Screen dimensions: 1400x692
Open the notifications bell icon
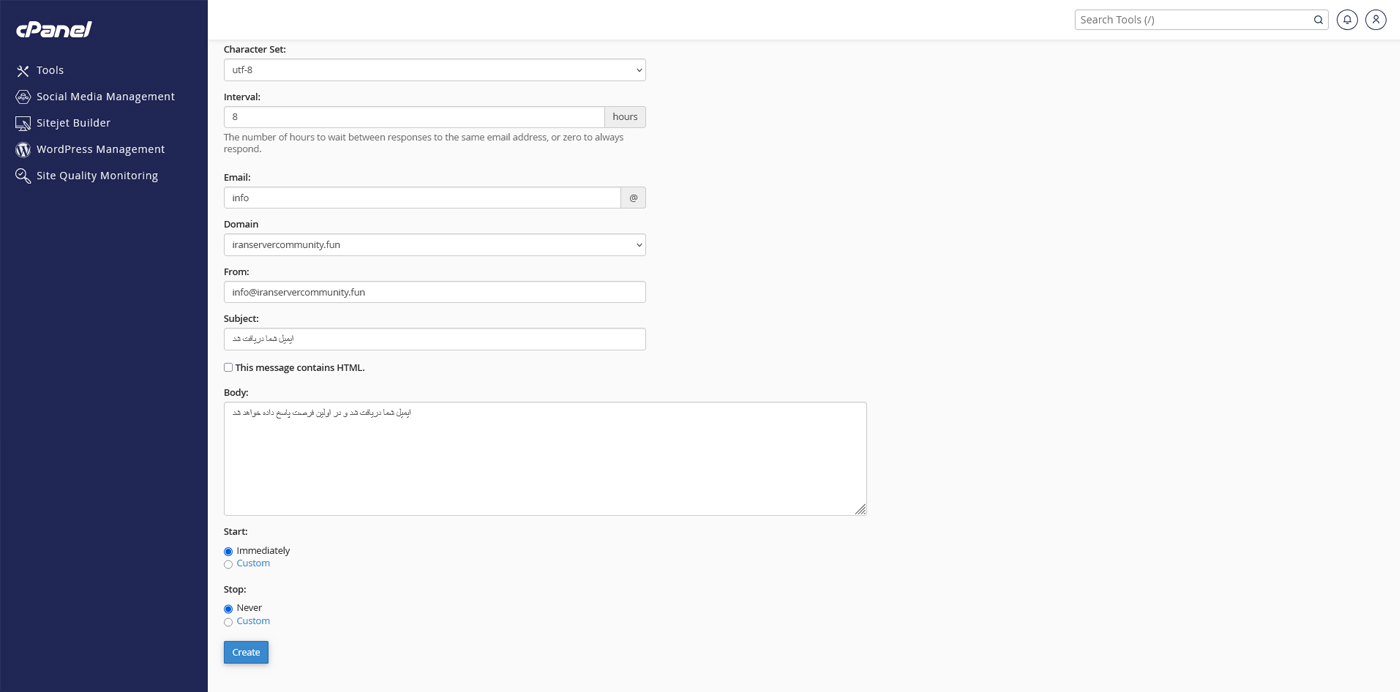(x=1347, y=19)
